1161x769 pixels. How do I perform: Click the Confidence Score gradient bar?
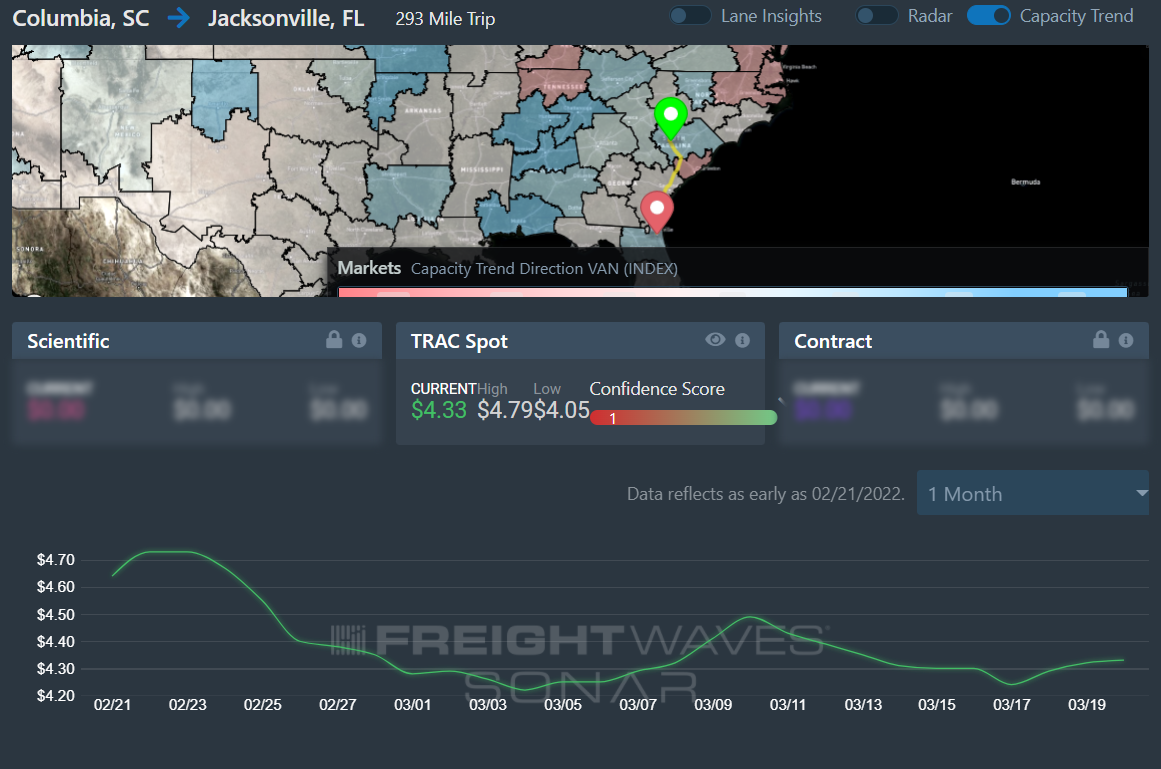[684, 418]
